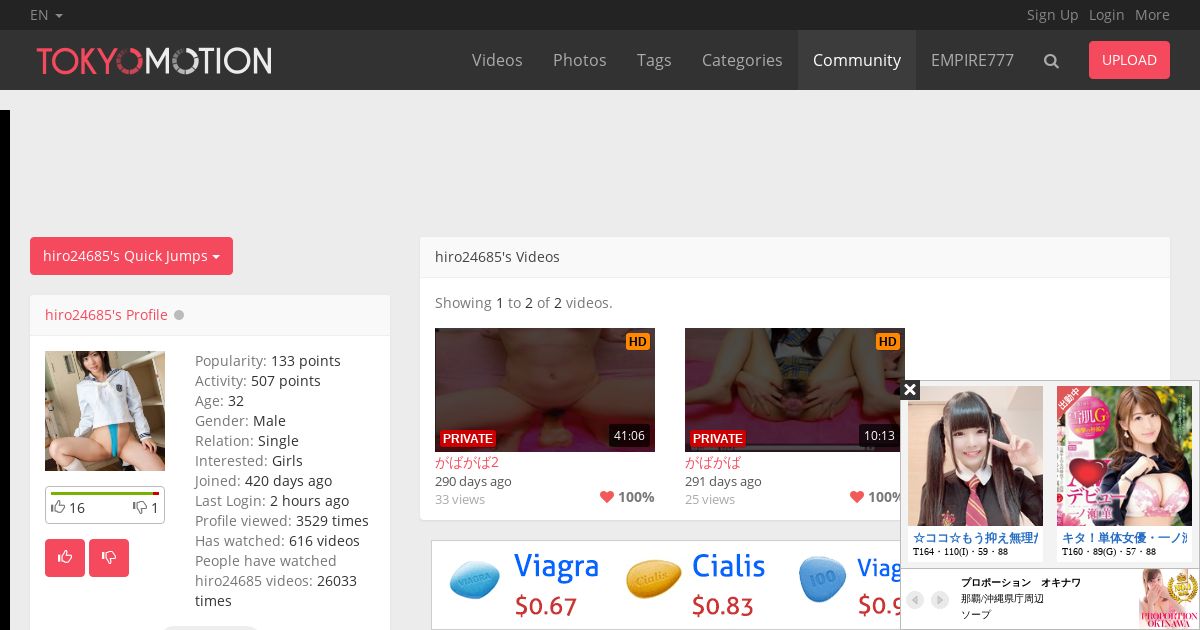Click the thumbs-up like button
Image resolution: width=1200 pixels, height=630 pixels.
[x=65, y=558]
